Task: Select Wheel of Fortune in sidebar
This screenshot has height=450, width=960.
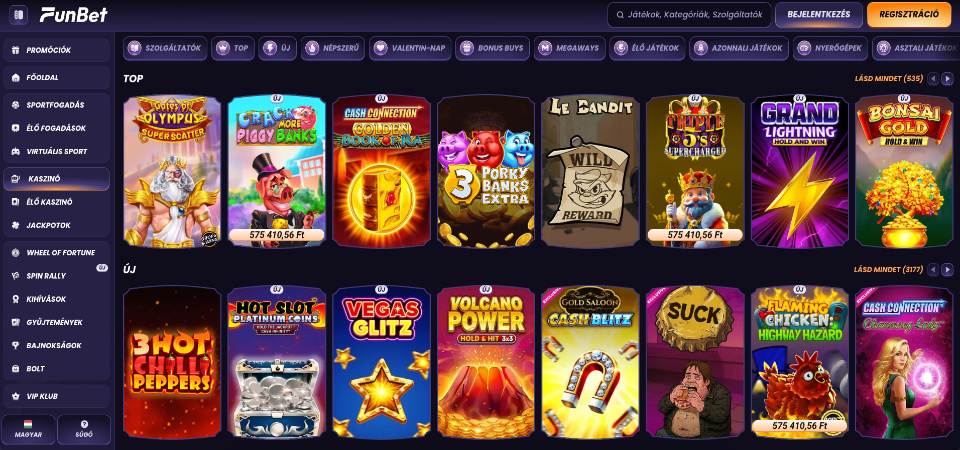Action: pos(56,253)
